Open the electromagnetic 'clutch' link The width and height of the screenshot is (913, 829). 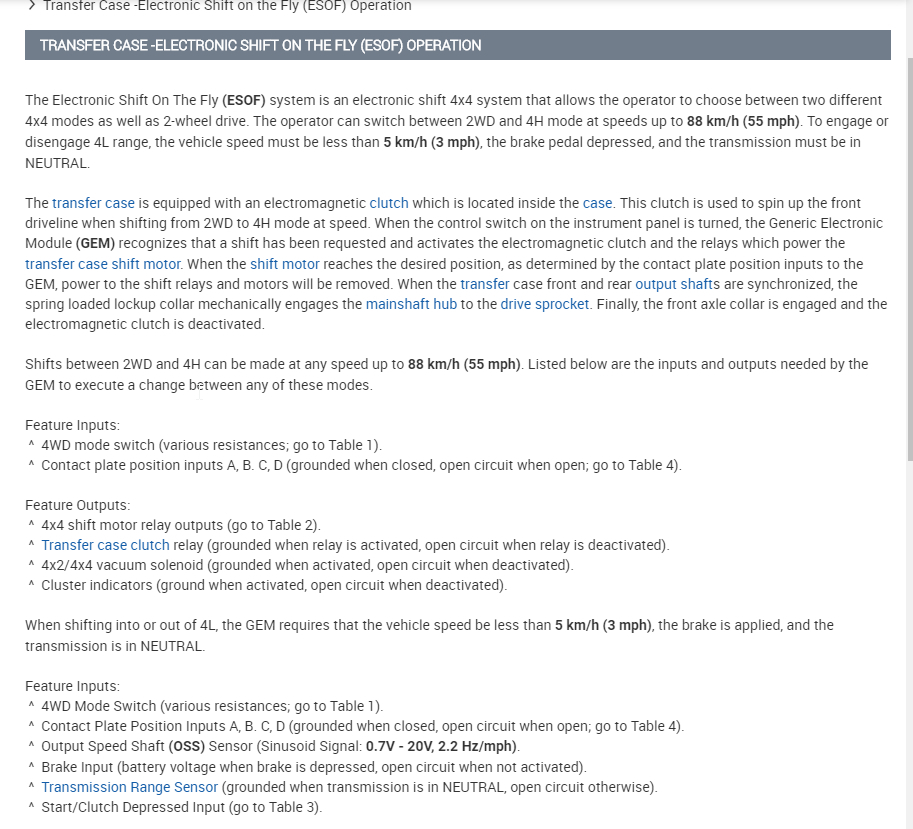click(x=389, y=203)
